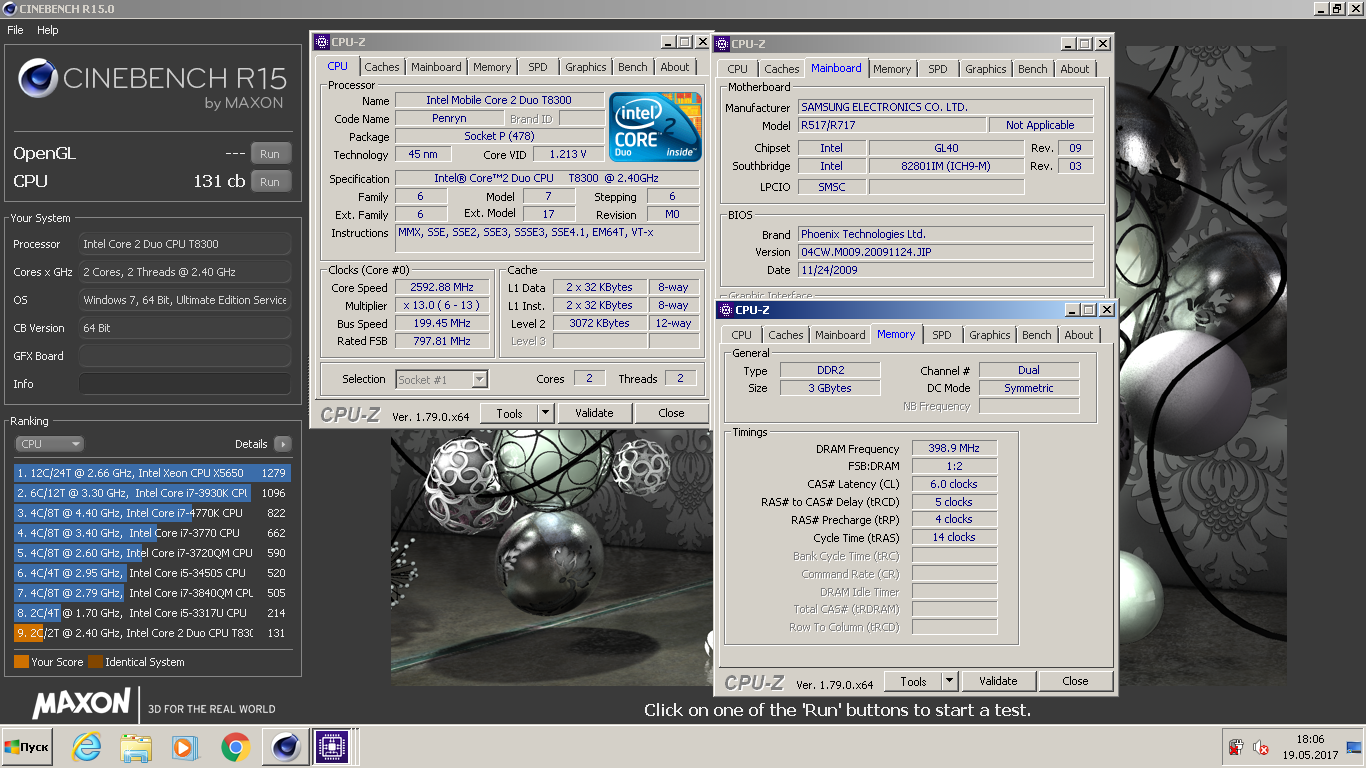Open the CPU ranking type dropdown
The height and width of the screenshot is (768, 1366).
click(49, 444)
